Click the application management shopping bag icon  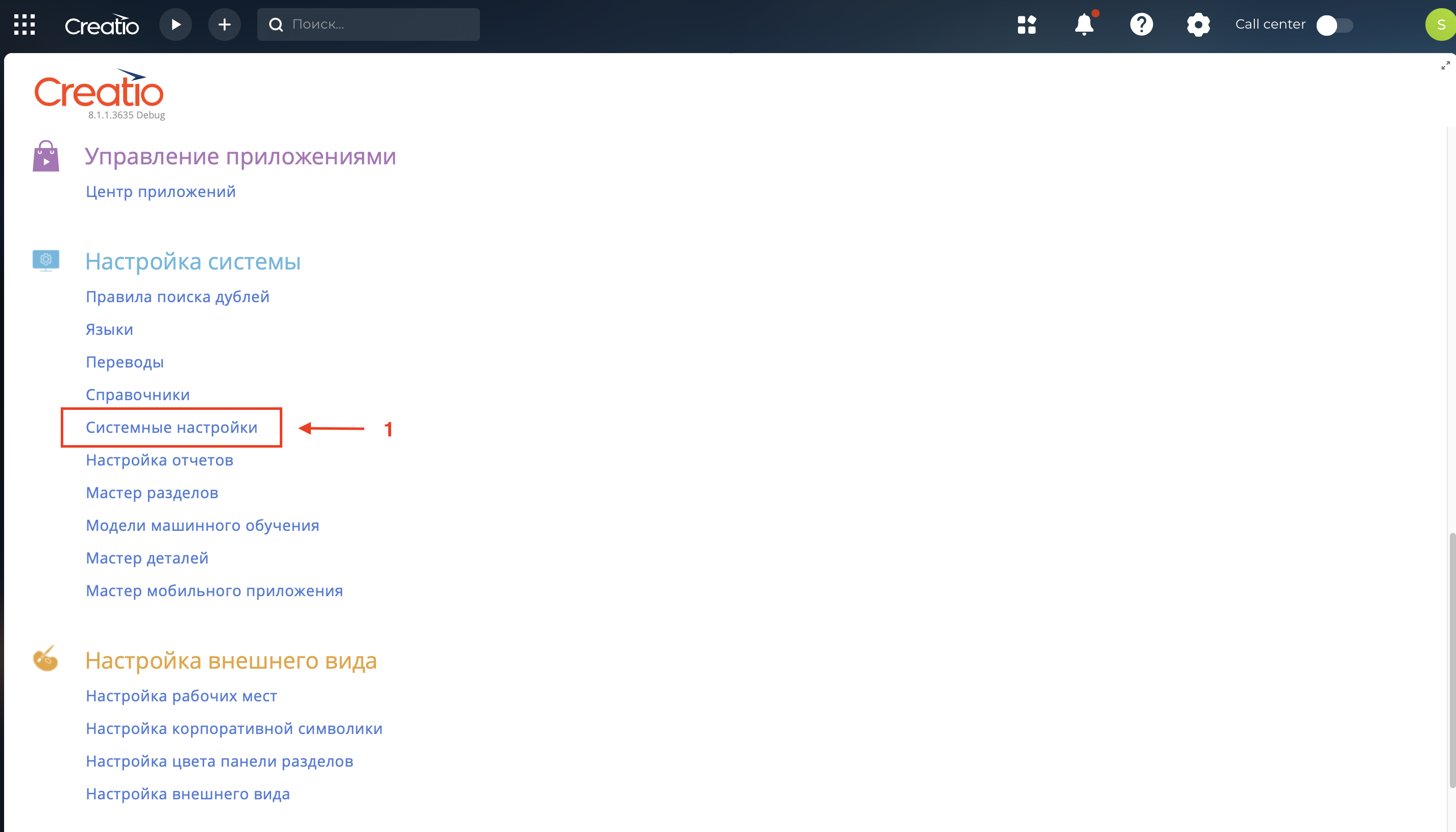tap(46, 156)
